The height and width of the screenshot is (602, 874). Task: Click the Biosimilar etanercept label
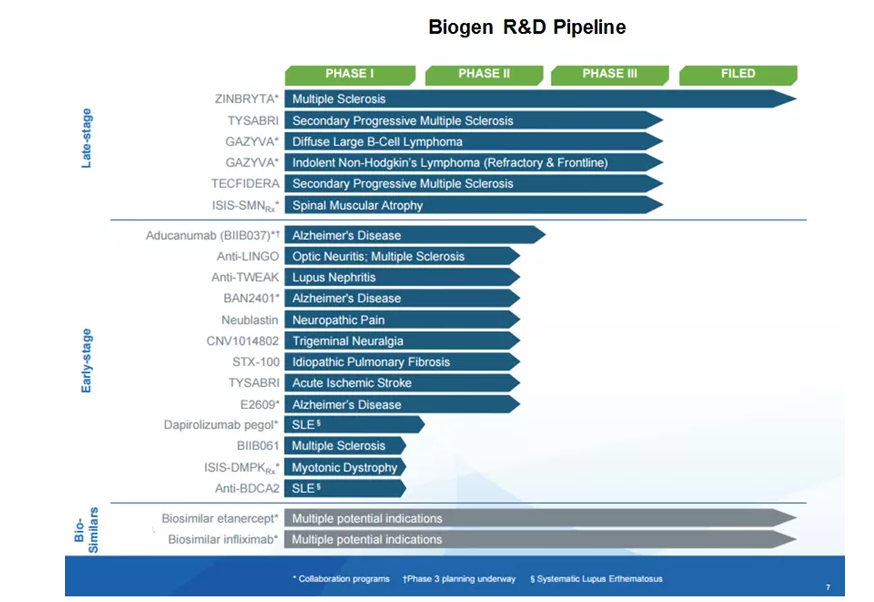tap(220, 518)
